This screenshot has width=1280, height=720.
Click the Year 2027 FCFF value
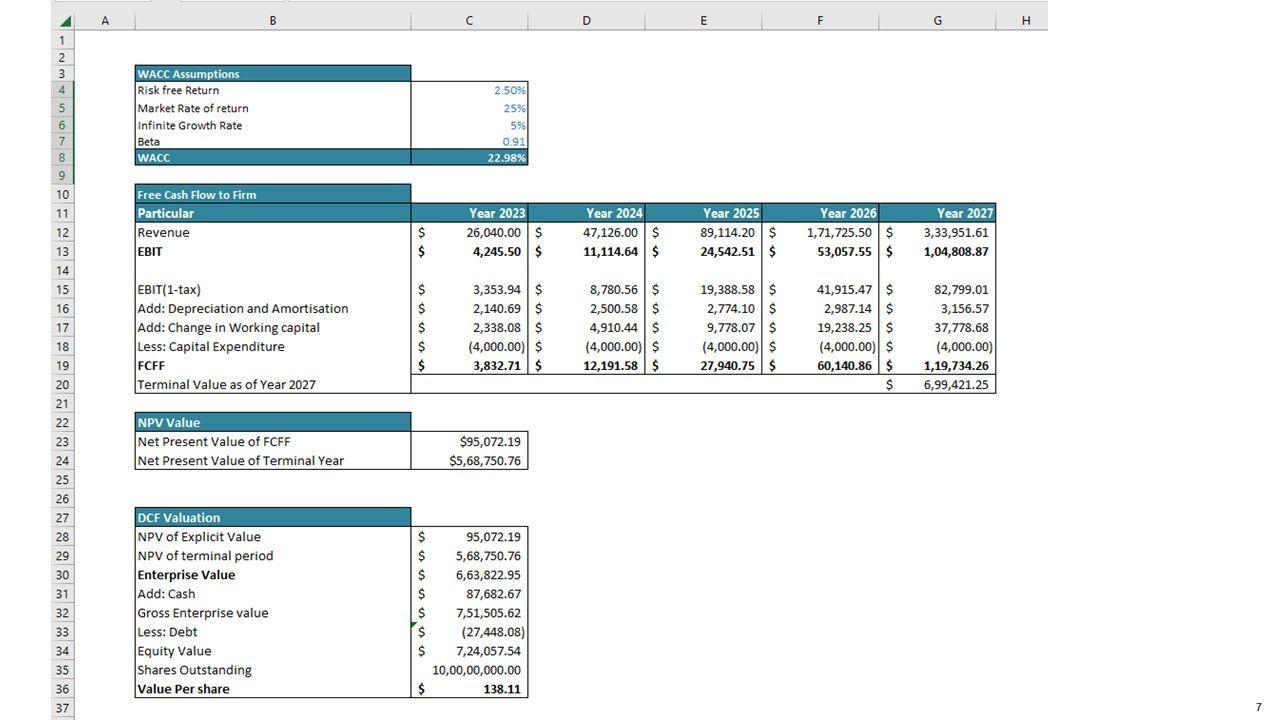point(937,366)
